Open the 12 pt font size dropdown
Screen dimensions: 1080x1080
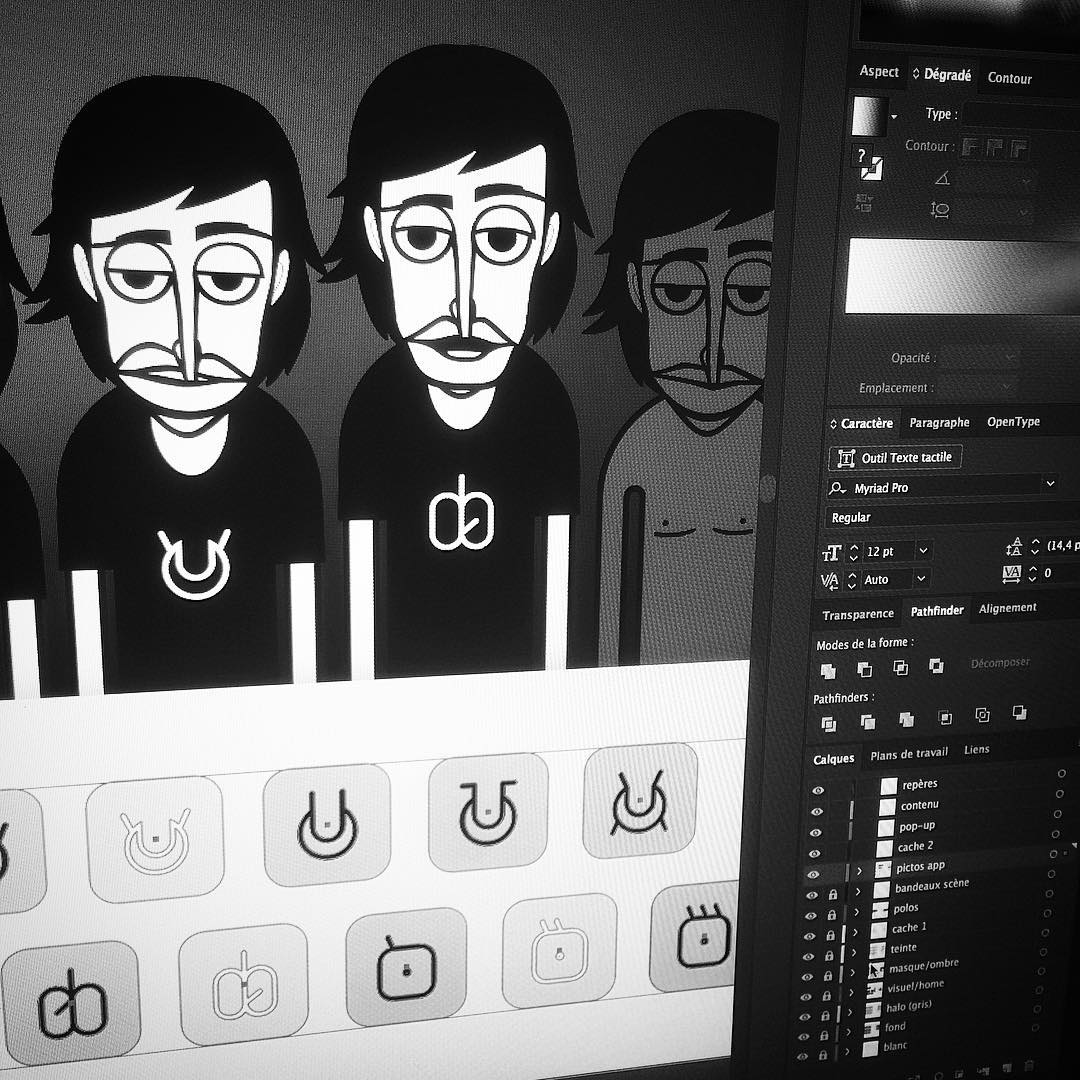pyautogui.click(x=924, y=550)
